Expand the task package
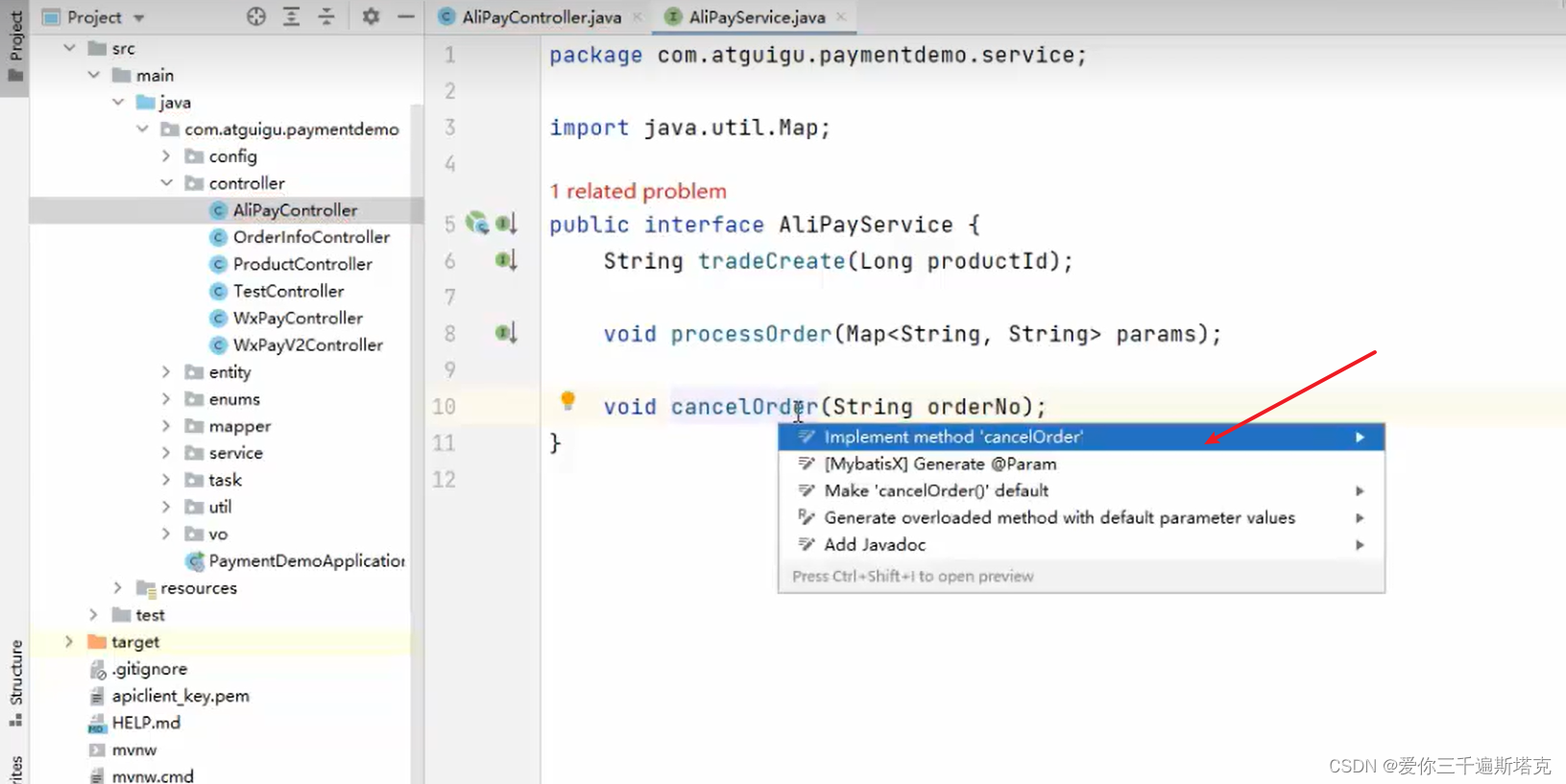Viewport: 1566px width, 784px height. (x=166, y=478)
